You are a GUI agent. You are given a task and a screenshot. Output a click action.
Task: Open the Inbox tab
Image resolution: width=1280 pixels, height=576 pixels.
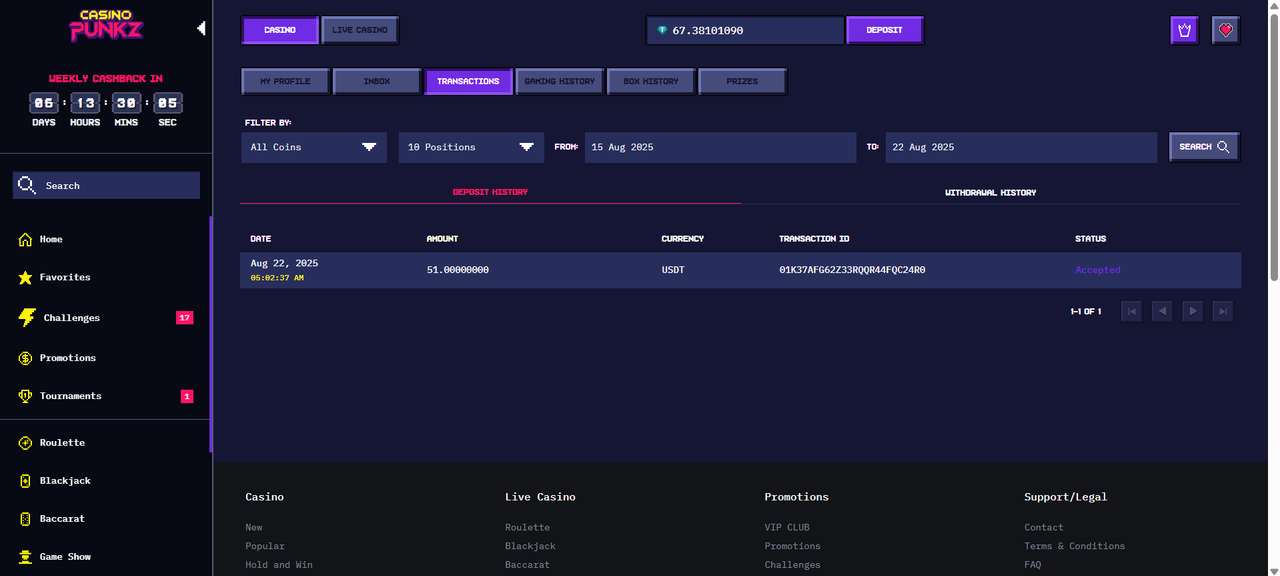pyautogui.click(x=377, y=81)
